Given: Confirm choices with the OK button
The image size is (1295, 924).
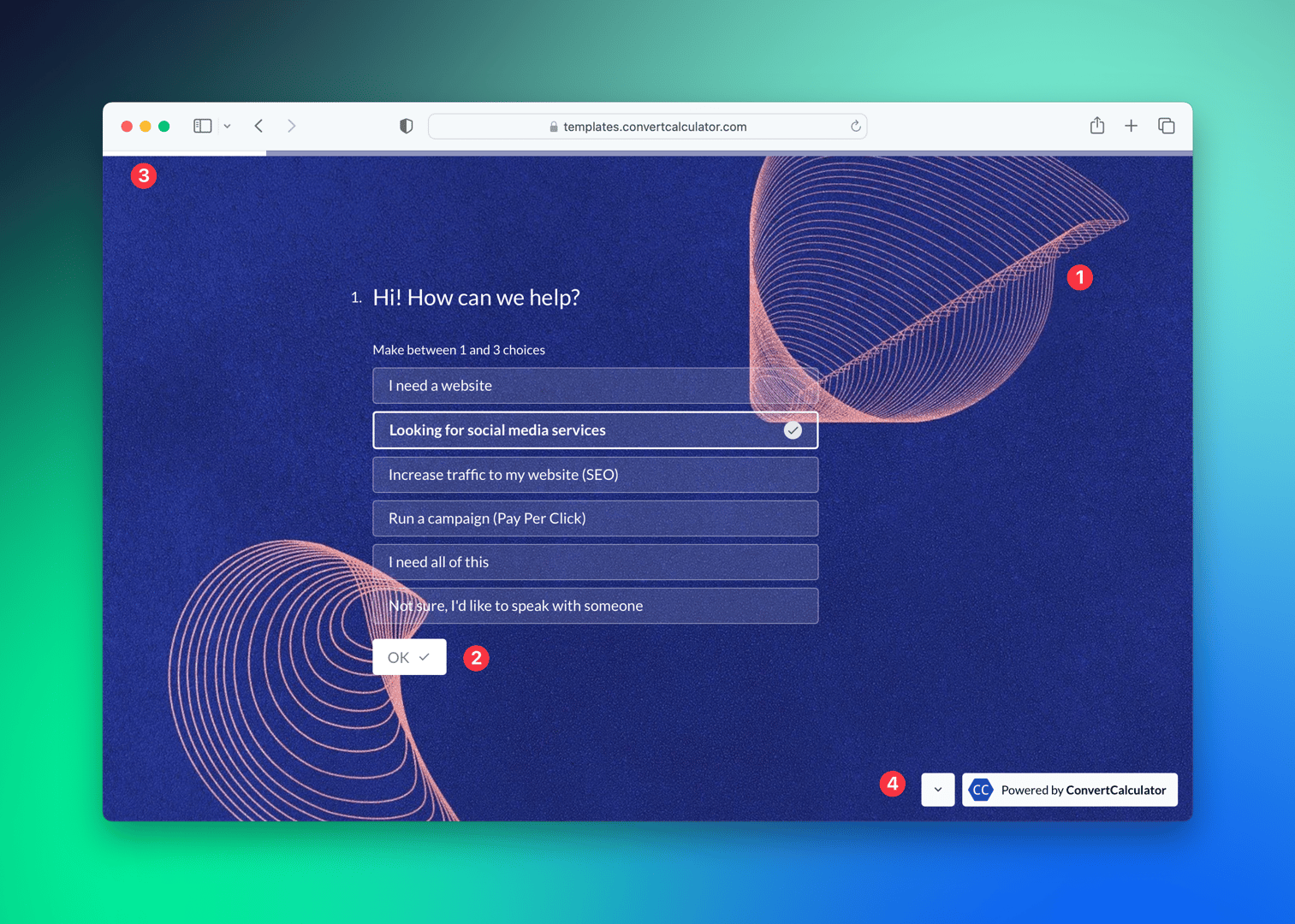Looking at the screenshot, I should point(409,657).
